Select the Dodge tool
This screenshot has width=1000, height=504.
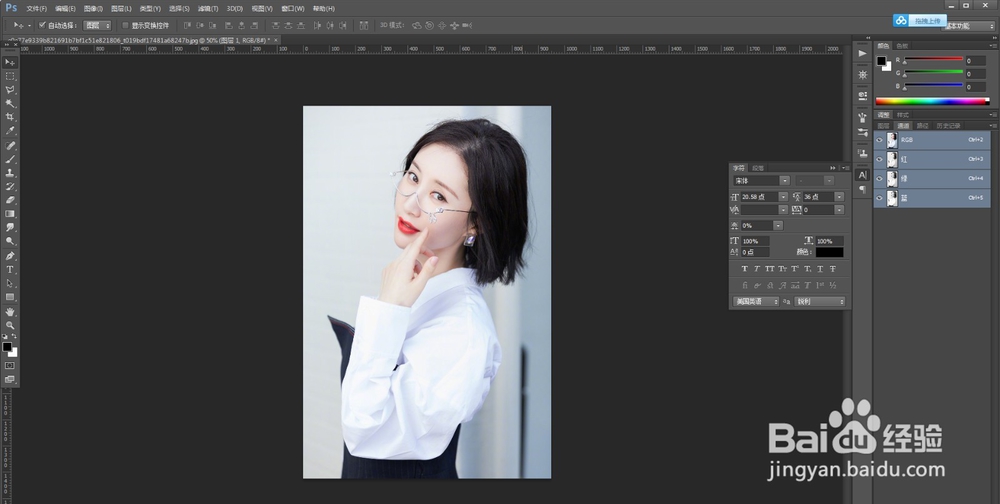coord(10,241)
